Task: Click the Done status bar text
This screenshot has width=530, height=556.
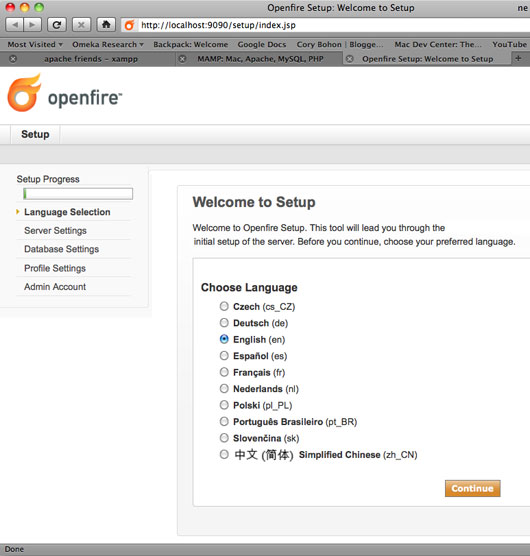Action: [x=14, y=549]
